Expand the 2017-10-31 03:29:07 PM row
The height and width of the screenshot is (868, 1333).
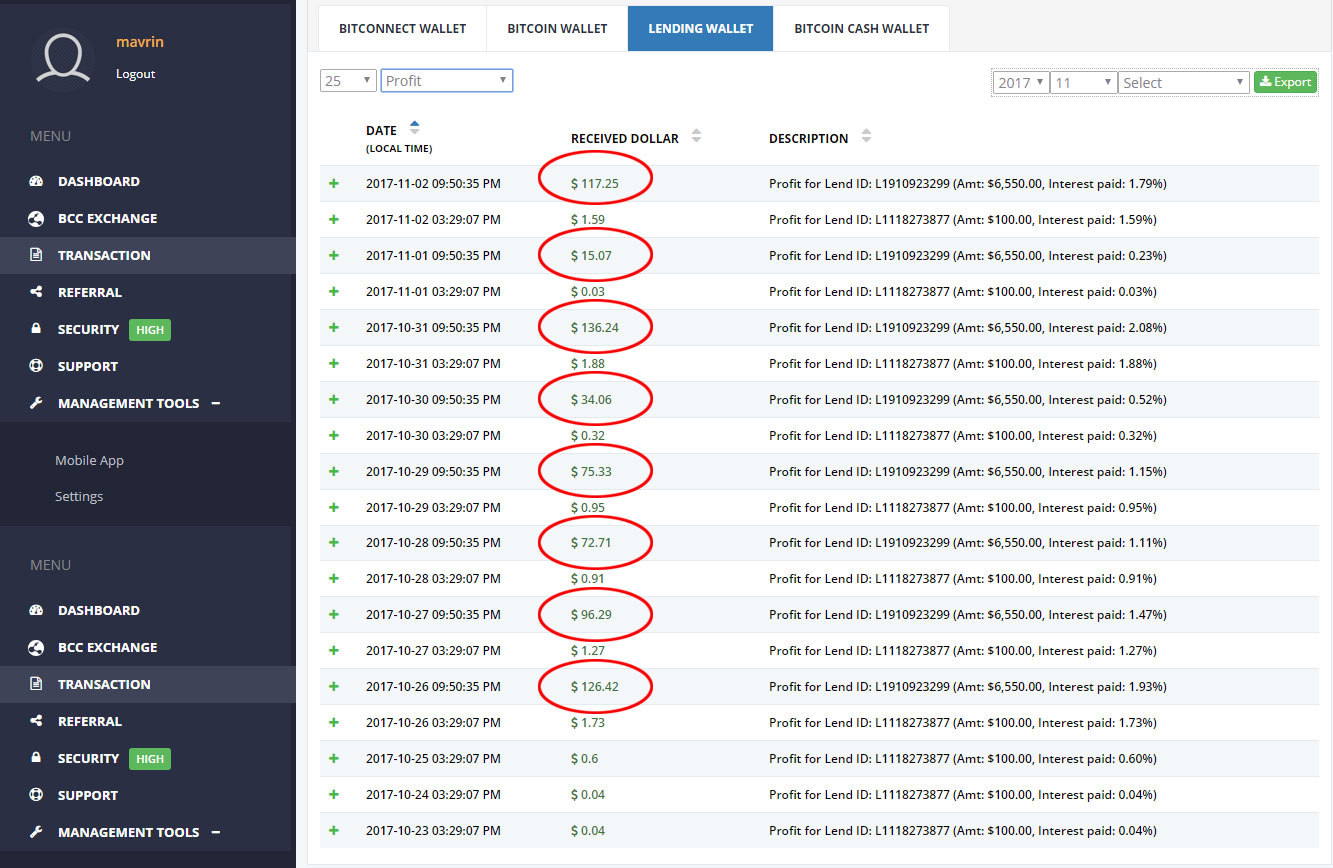[x=334, y=364]
